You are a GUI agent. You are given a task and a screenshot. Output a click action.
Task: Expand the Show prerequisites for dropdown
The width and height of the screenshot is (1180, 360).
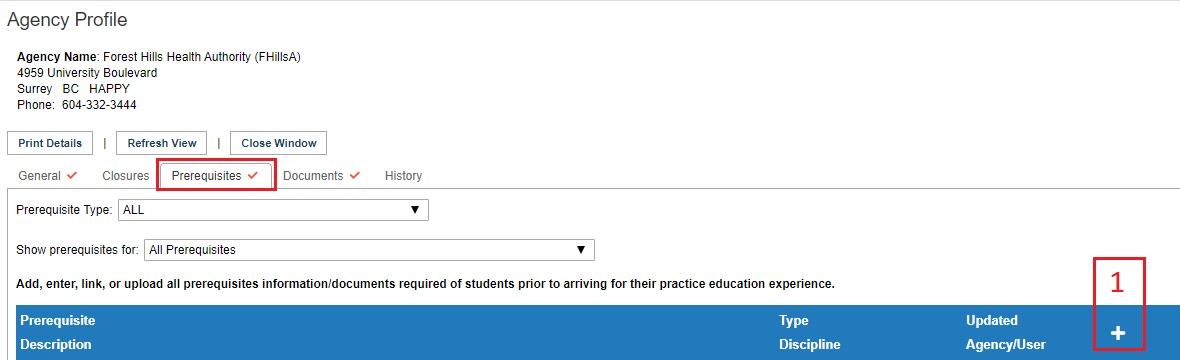point(369,250)
